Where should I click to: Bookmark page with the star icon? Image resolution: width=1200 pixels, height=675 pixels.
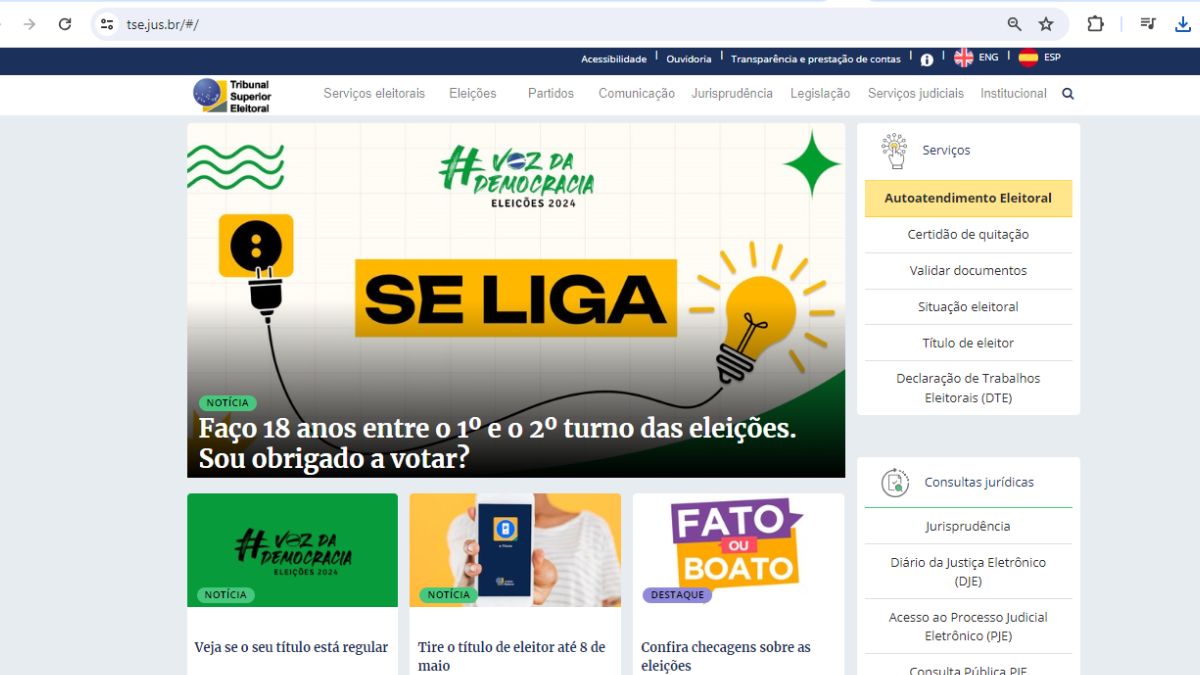(1046, 24)
